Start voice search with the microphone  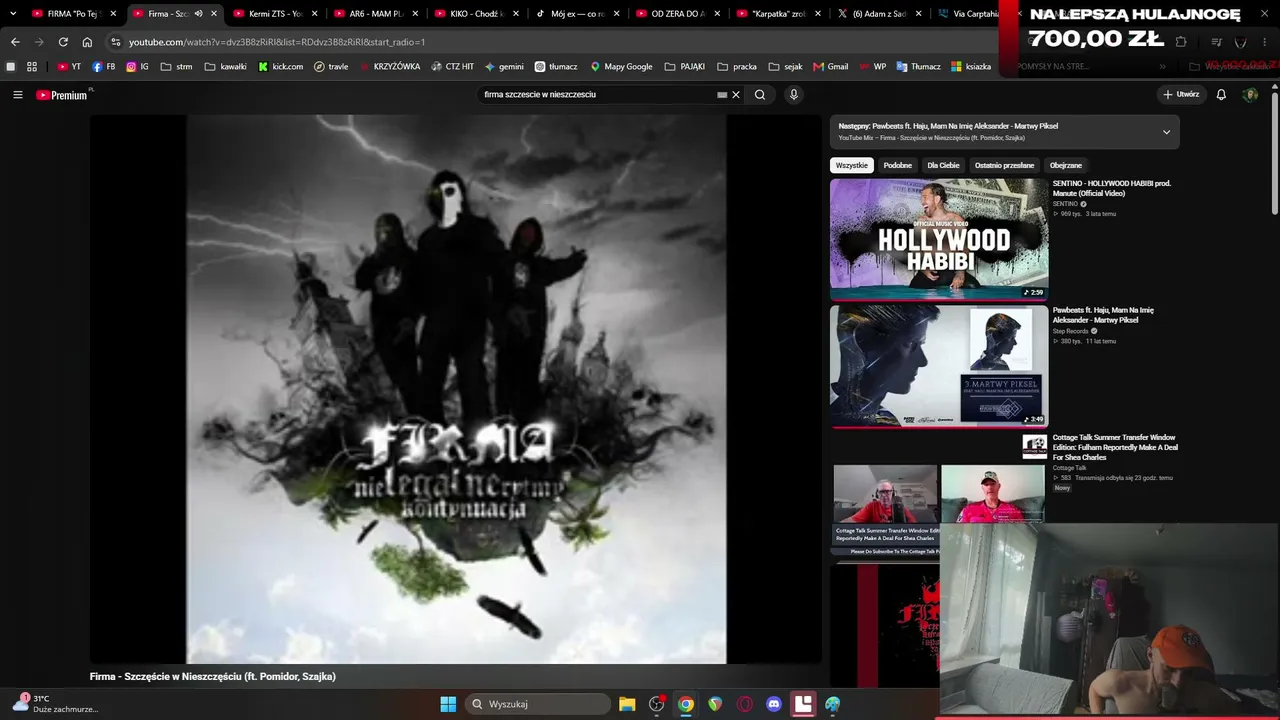[x=794, y=95]
